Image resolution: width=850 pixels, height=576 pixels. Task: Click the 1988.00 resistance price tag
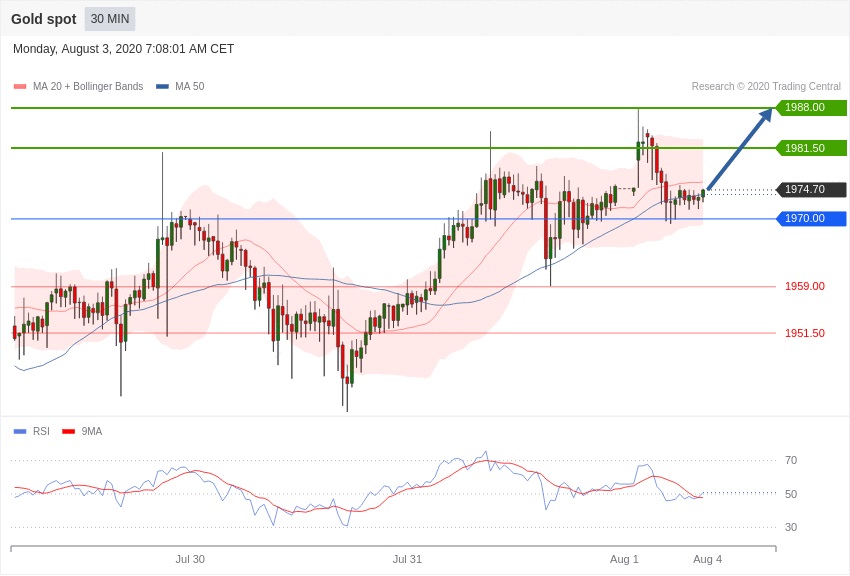click(811, 107)
